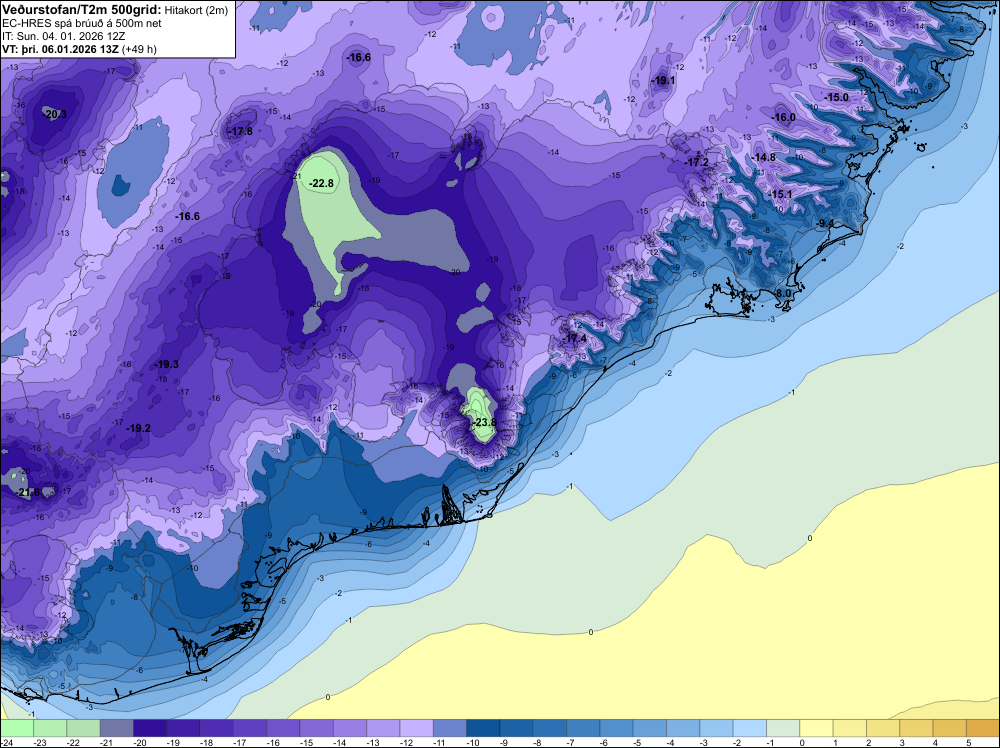Click the gray legend swatch labeled -21
This screenshot has width=1000, height=748.
117,728
